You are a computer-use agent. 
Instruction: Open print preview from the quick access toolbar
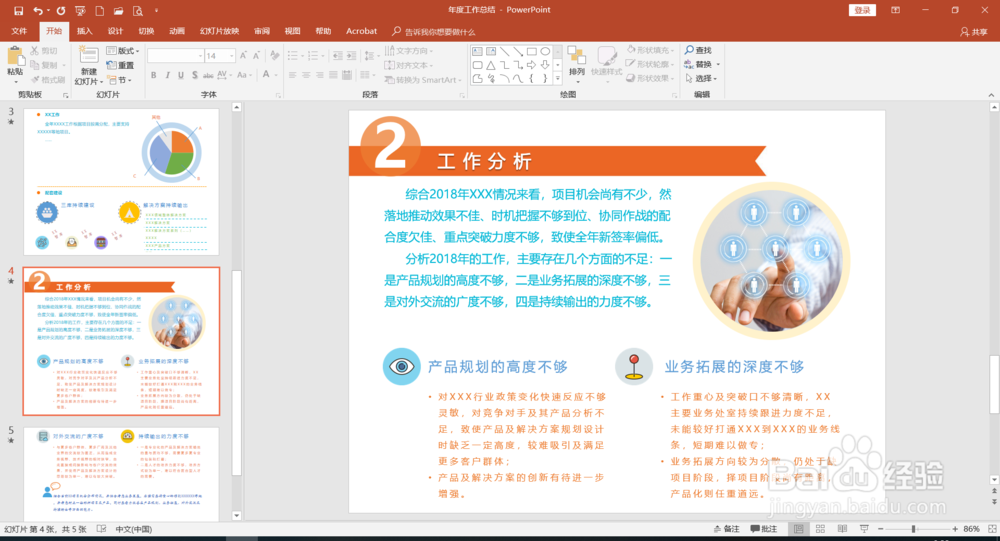pyautogui.click(x=138, y=10)
